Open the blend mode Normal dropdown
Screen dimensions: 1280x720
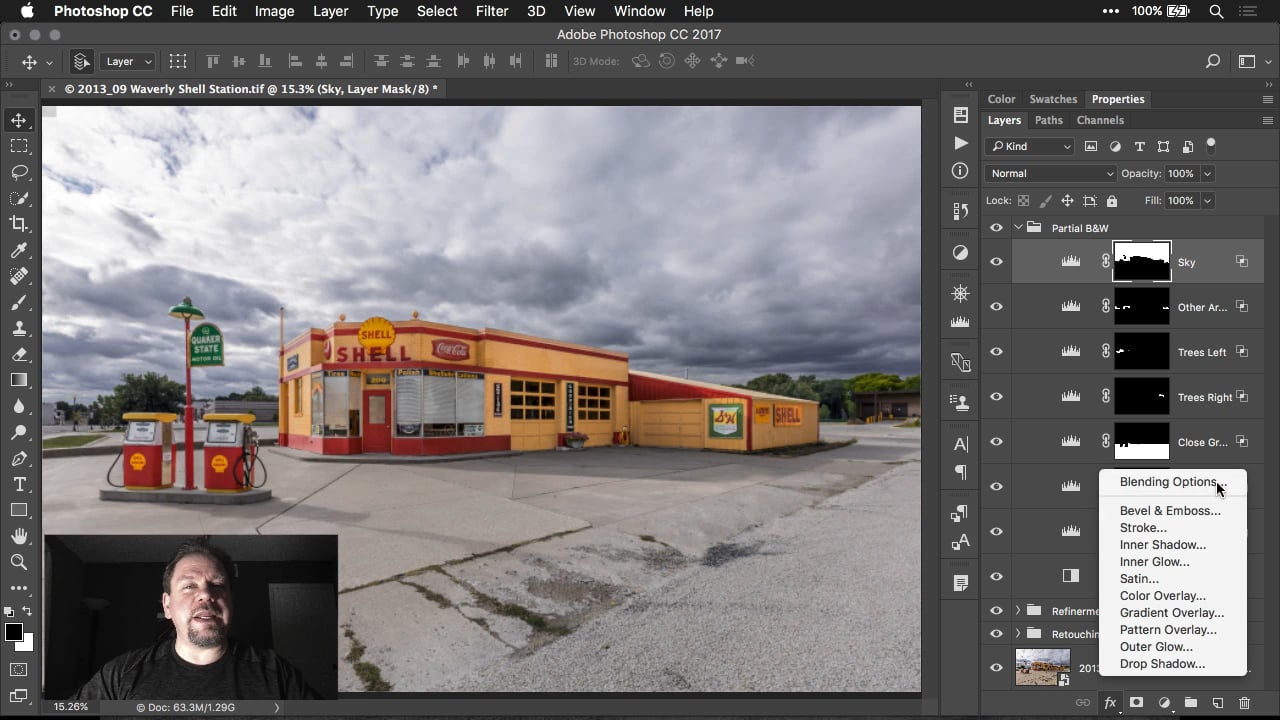1050,173
